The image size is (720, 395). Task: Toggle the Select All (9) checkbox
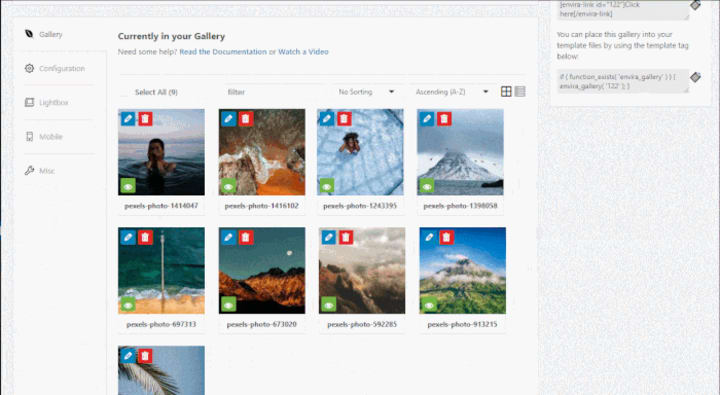pyautogui.click(x=124, y=92)
